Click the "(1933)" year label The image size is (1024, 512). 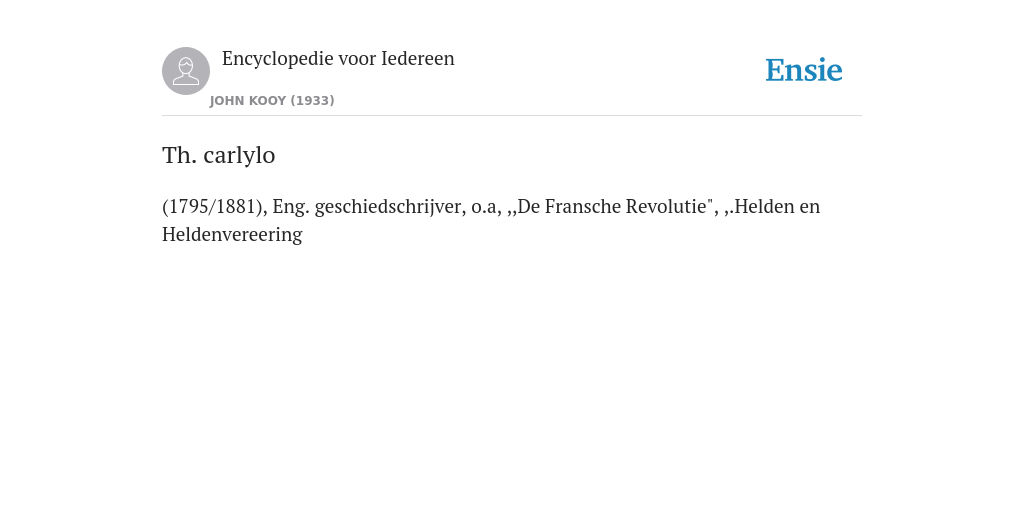click(312, 101)
